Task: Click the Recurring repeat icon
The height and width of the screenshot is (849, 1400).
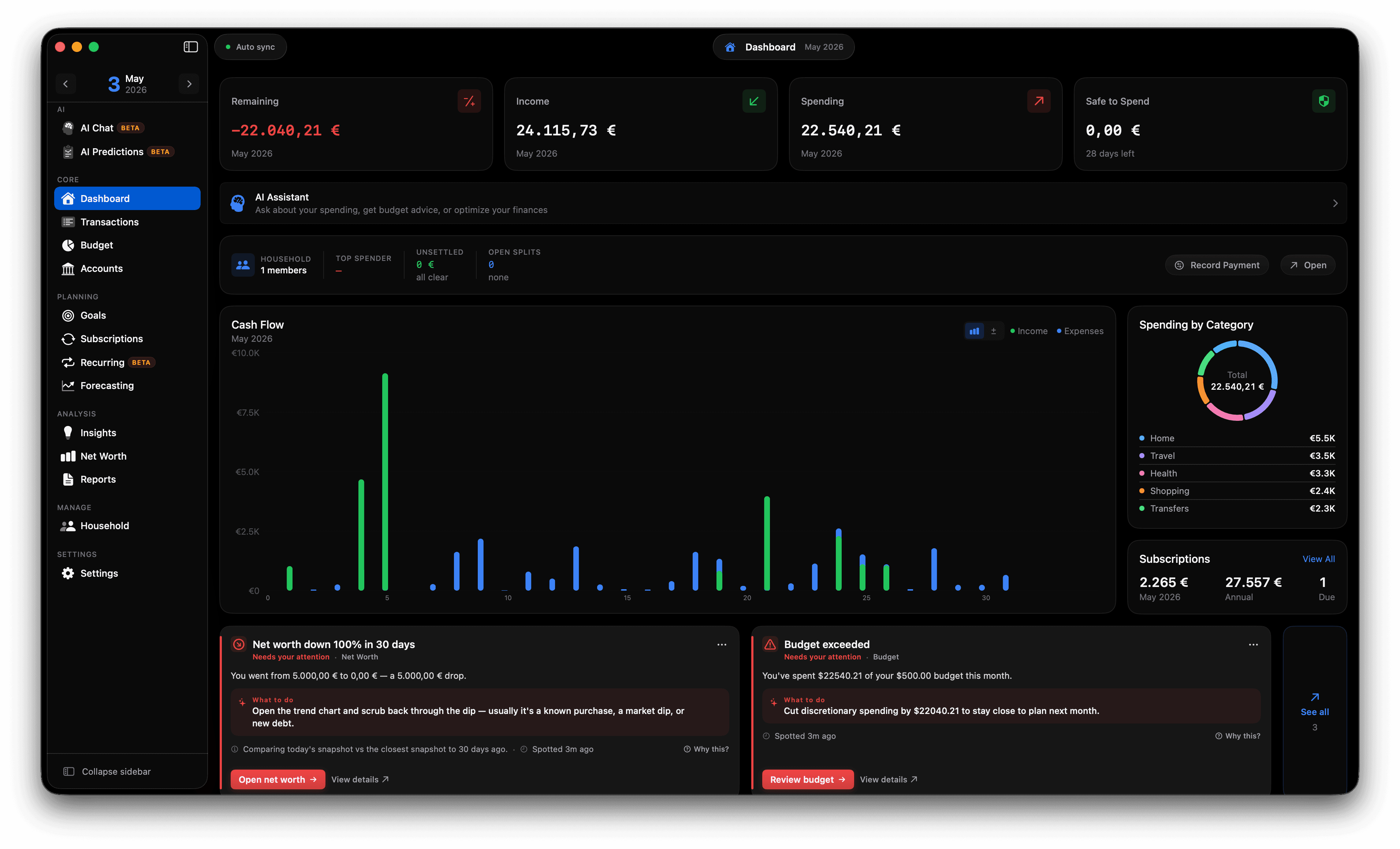Action: pyautogui.click(x=68, y=362)
